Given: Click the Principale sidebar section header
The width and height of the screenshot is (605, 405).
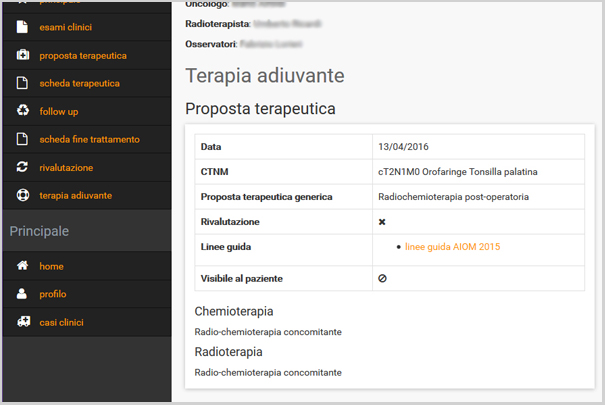Looking at the screenshot, I should coord(39,231).
